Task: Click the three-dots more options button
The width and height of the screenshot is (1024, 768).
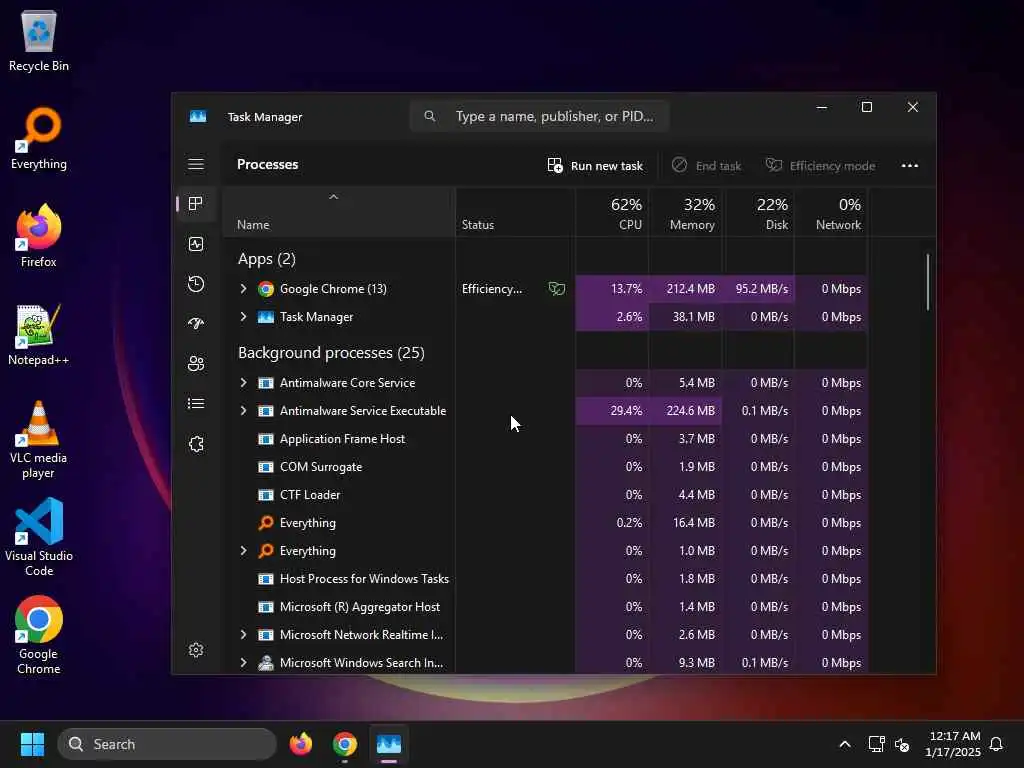Action: [x=909, y=166]
